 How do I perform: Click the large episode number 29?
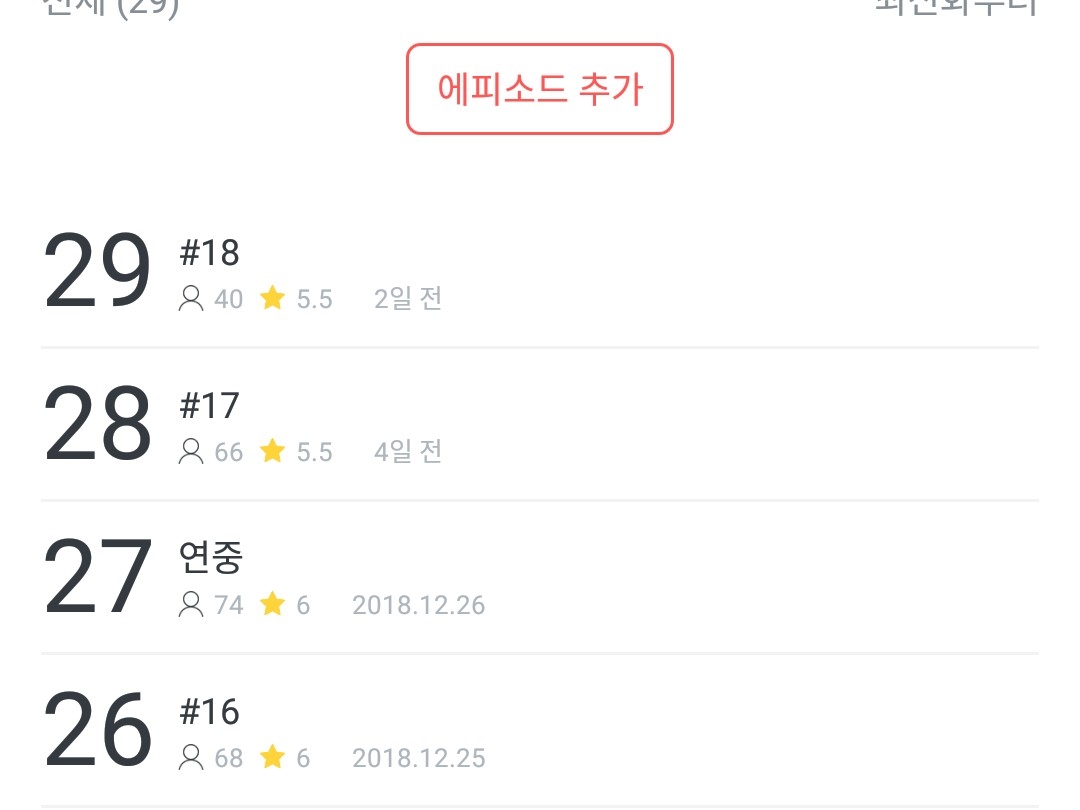pyautogui.click(x=97, y=271)
